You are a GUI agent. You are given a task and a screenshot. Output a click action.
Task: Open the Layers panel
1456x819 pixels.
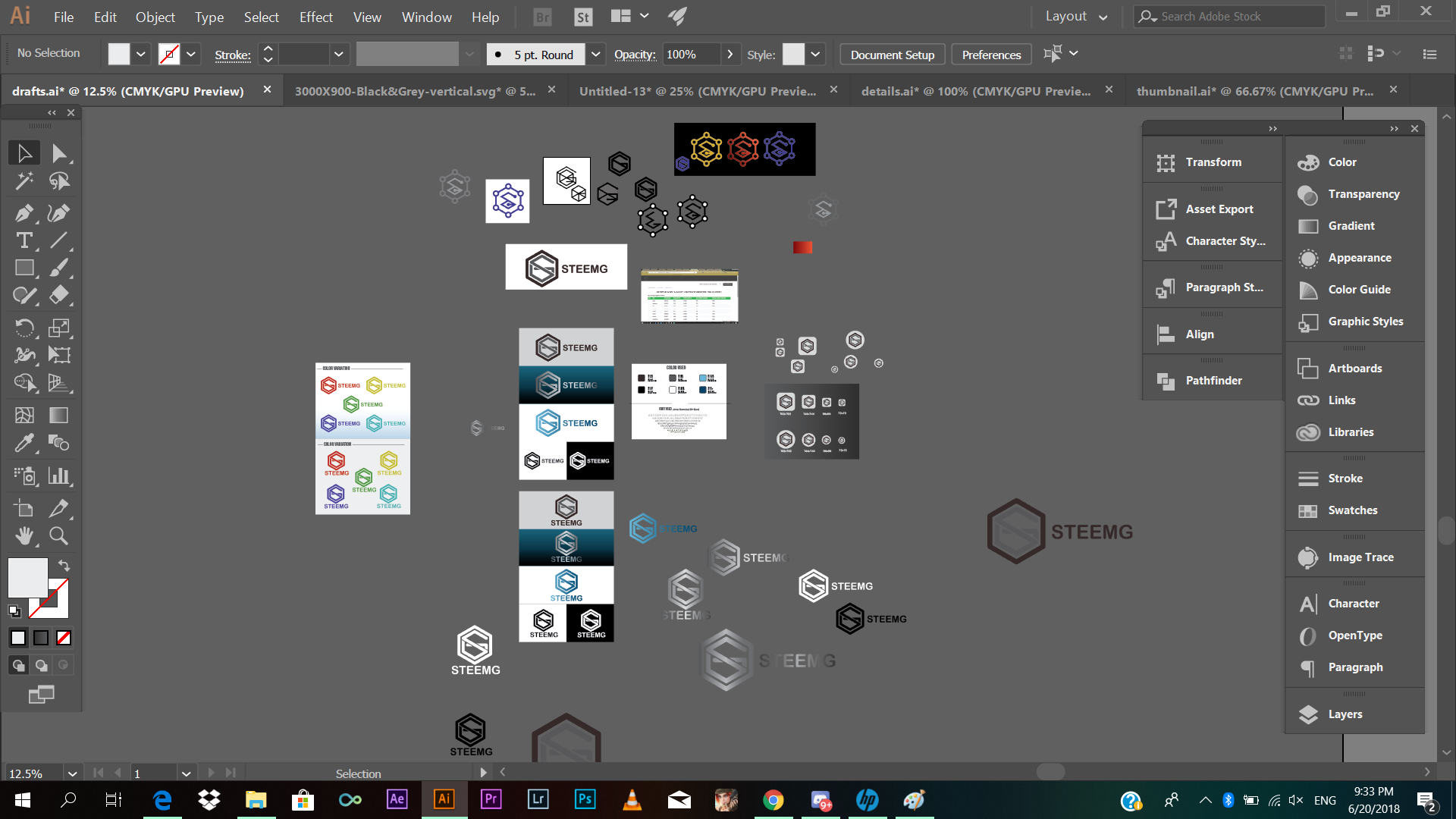click(1354, 714)
